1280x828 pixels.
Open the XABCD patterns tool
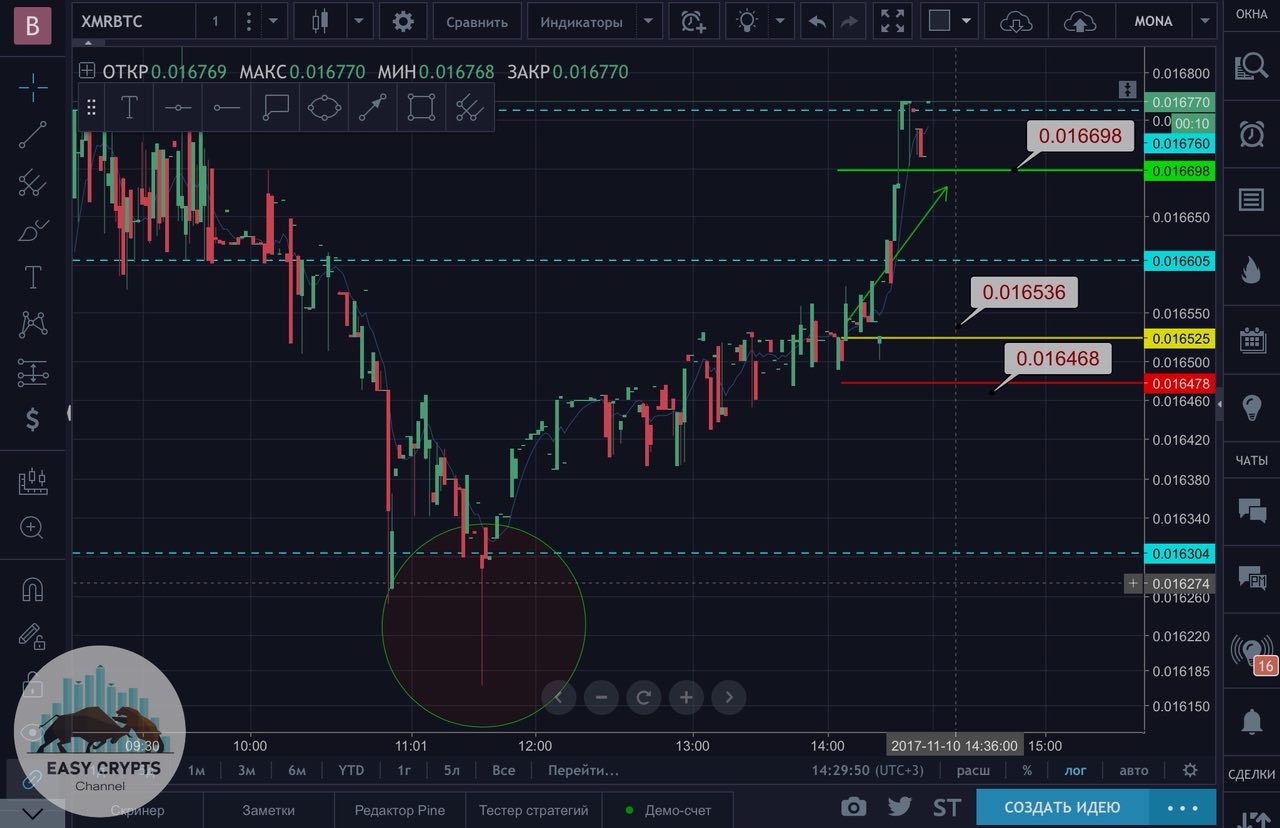pos(33,324)
